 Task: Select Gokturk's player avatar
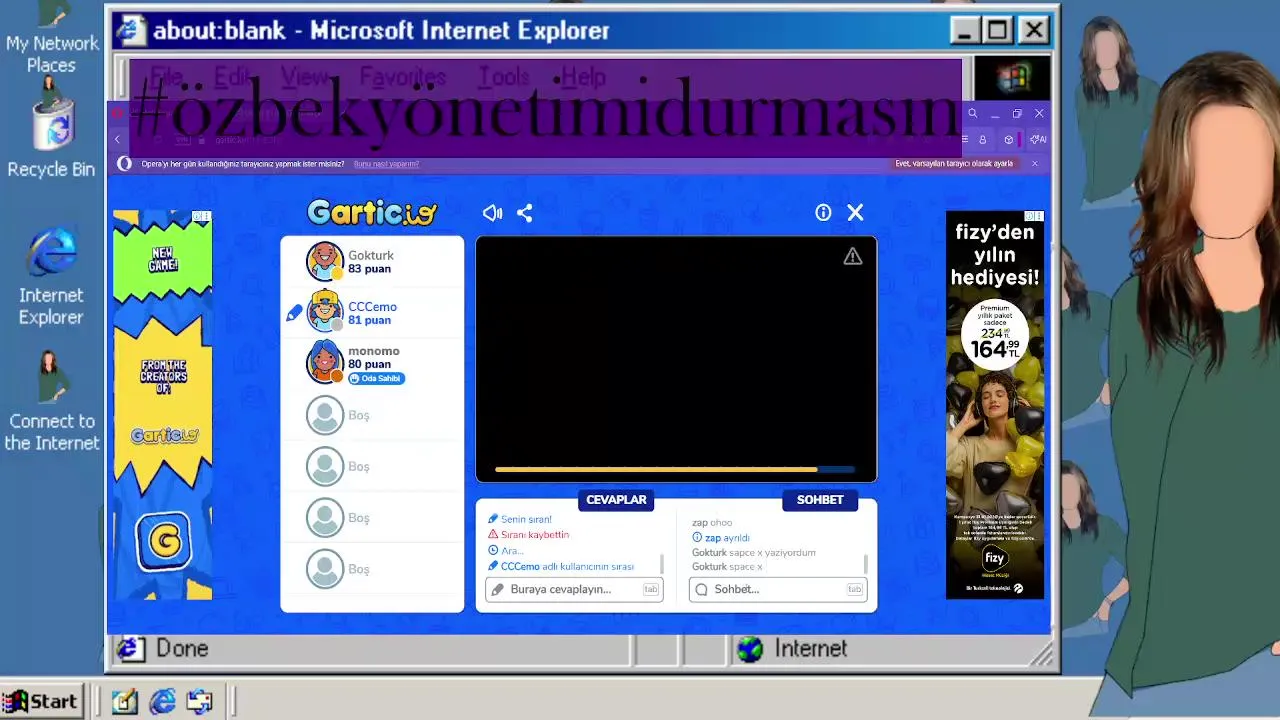click(x=325, y=262)
